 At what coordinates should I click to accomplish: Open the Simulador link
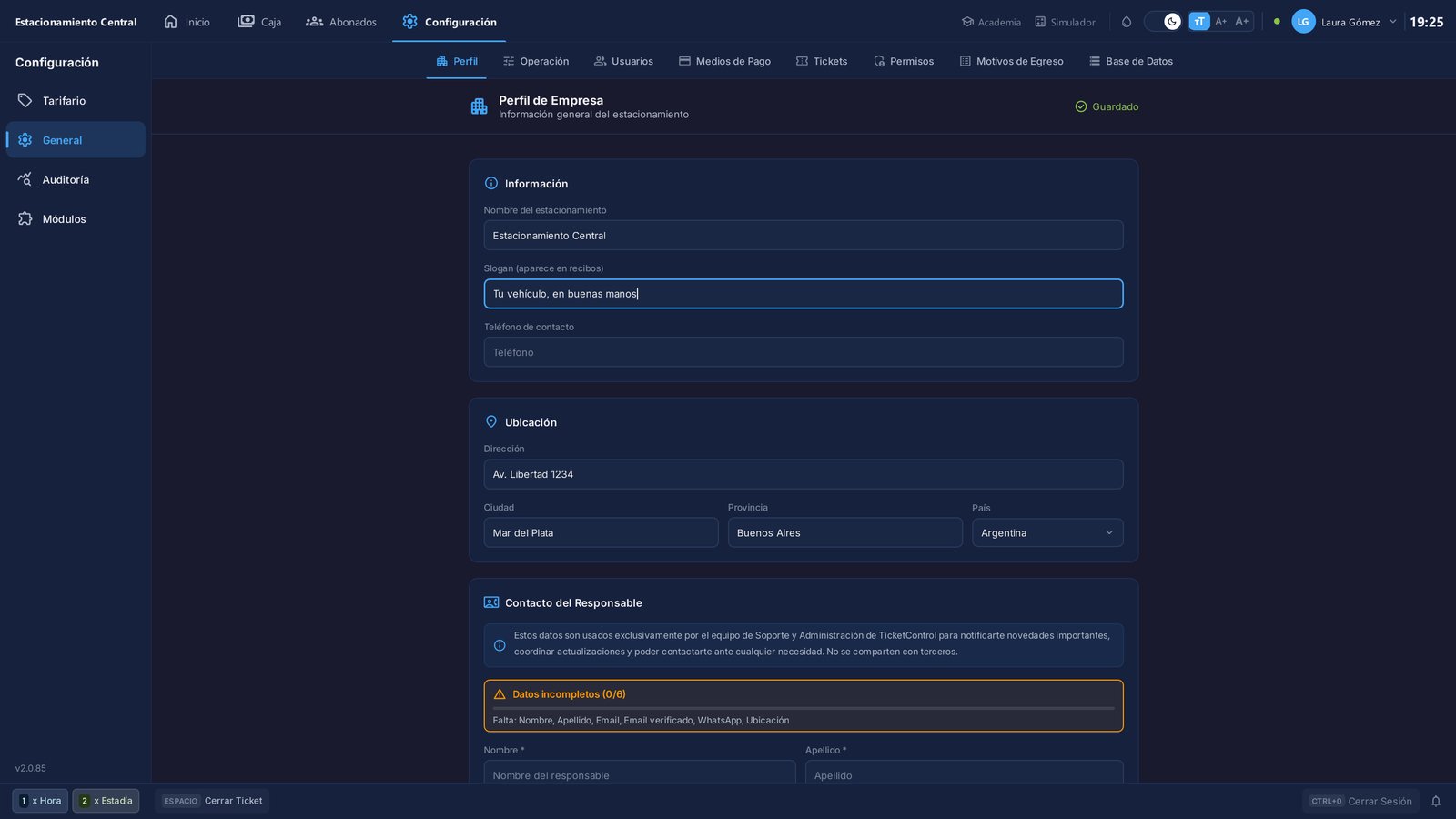pos(1065,22)
